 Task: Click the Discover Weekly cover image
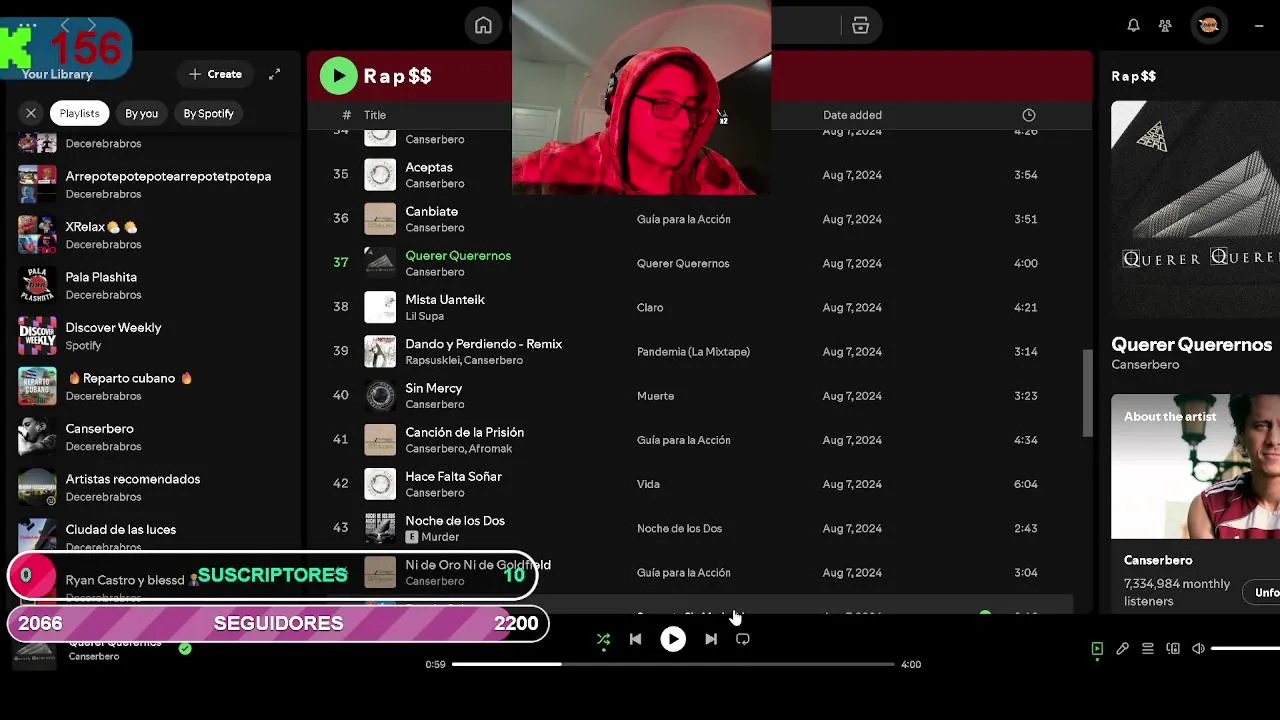click(37, 336)
